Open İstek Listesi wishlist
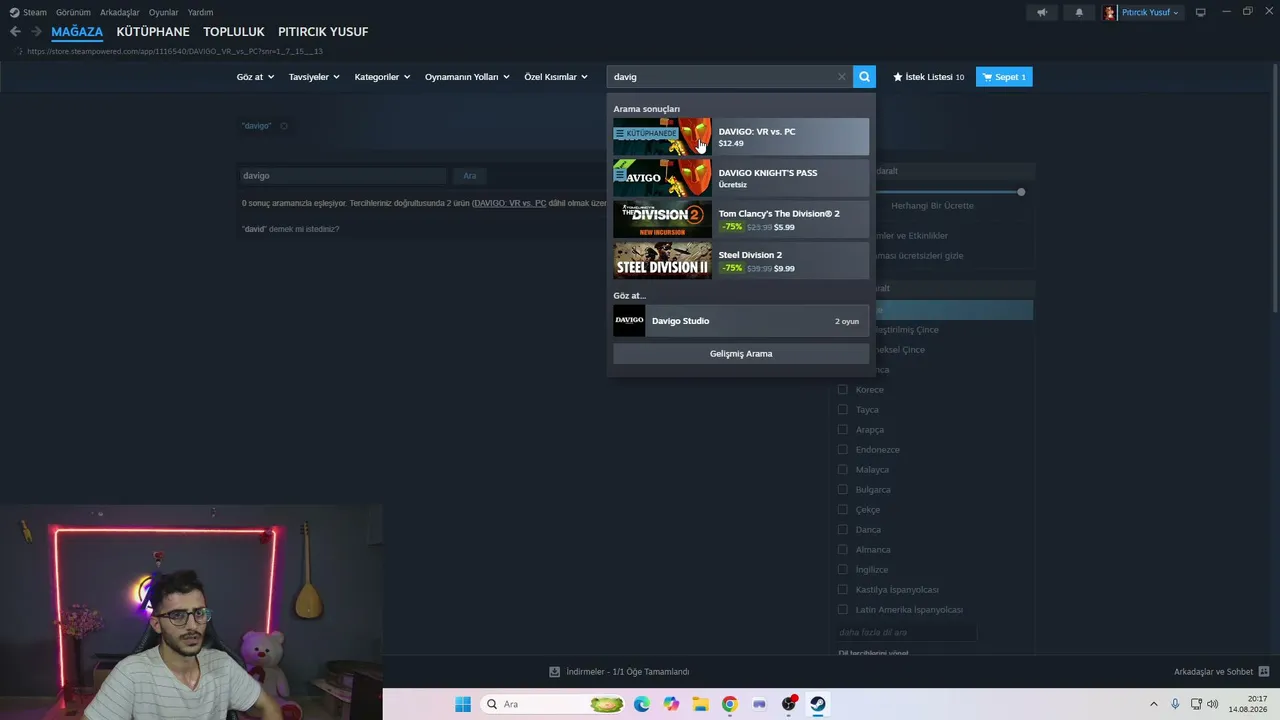The height and width of the screenshot is (720, 1280). click(928, 77)
